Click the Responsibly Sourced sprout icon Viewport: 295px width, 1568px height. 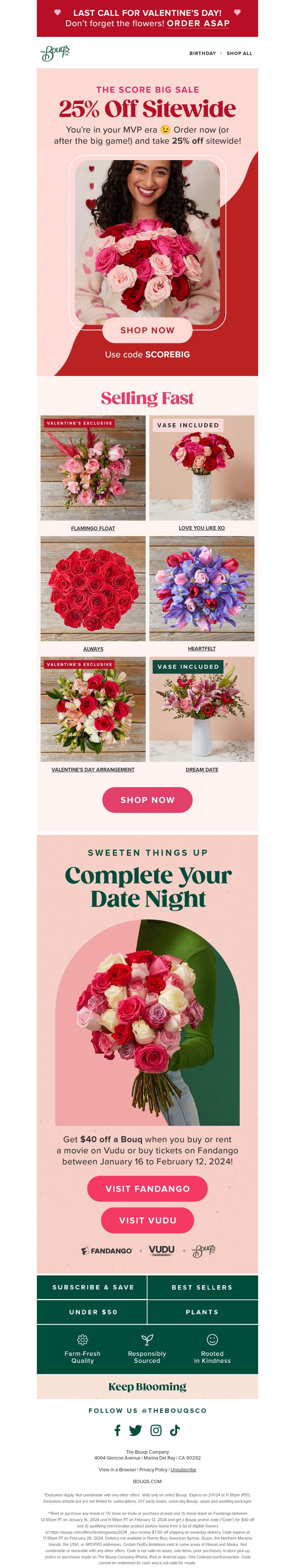coord(147,1339)
